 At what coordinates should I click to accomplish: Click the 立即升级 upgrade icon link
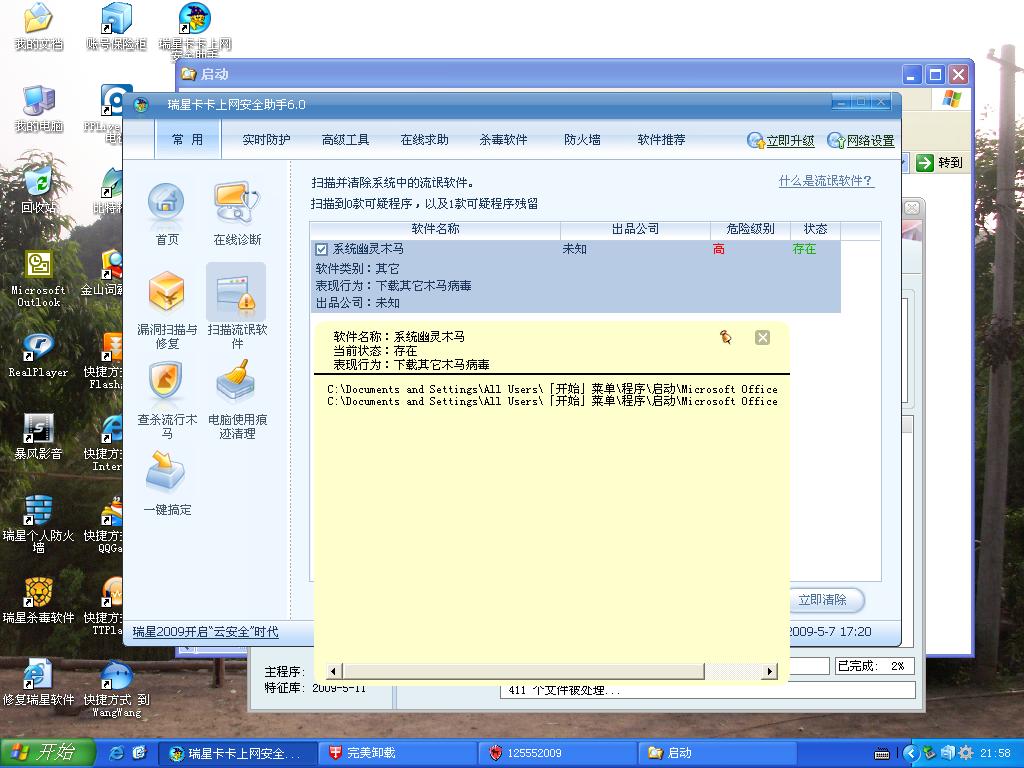point(781,140)
